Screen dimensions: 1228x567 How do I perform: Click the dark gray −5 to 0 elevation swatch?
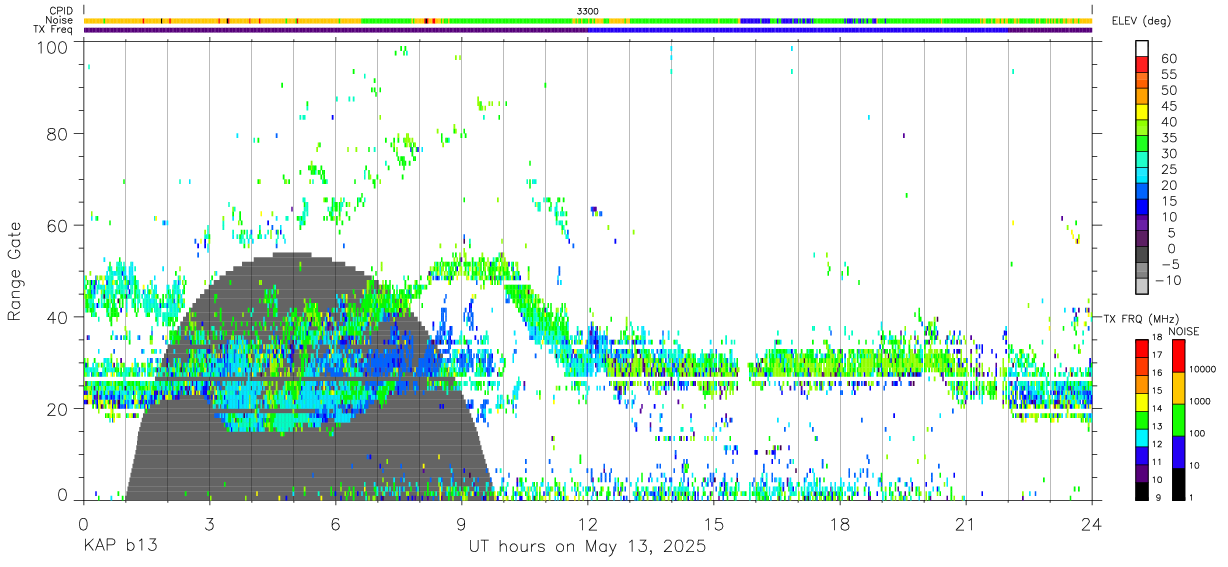point(1142,256)
